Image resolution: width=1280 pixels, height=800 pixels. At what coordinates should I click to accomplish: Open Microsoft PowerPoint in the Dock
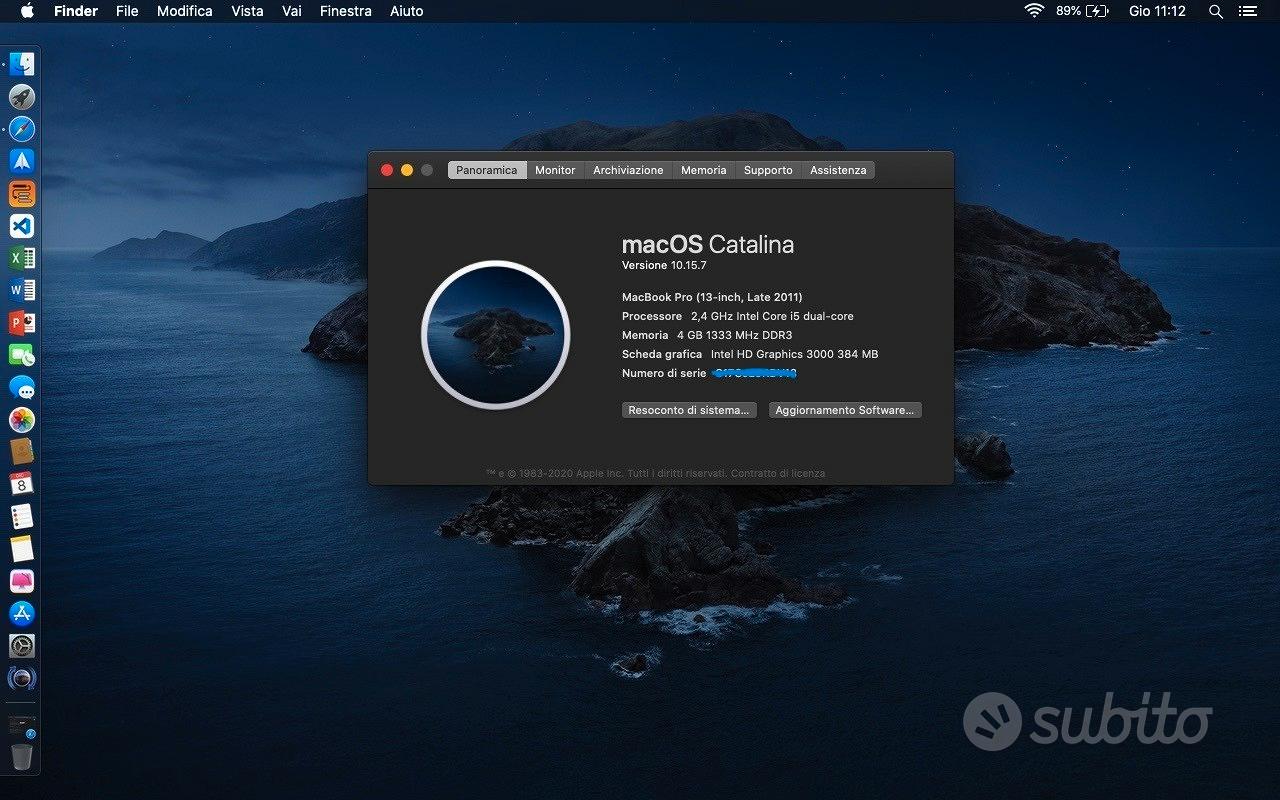pyautogui.click(x=21, y=322)
